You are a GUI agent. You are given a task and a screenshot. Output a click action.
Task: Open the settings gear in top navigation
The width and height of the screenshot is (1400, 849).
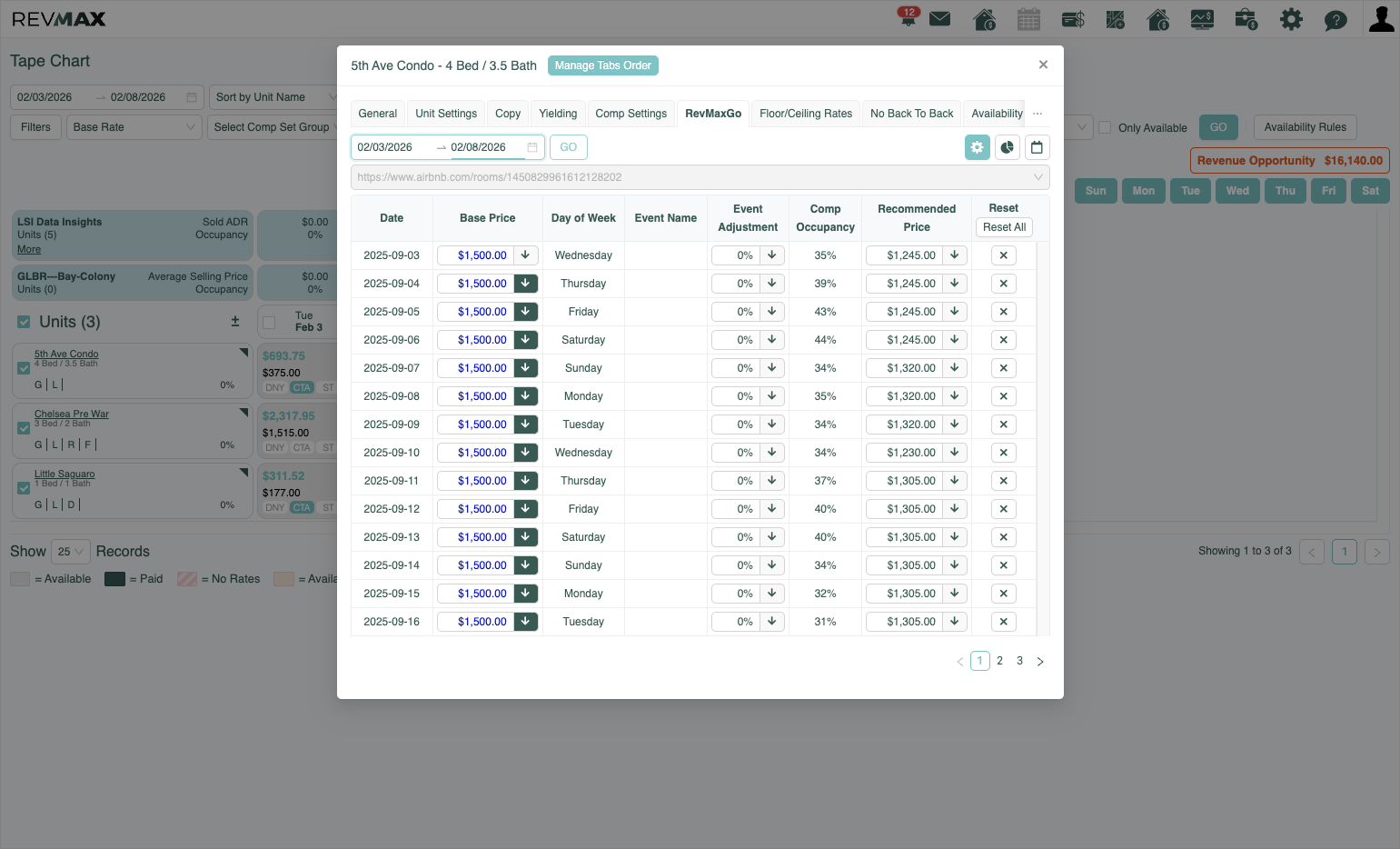1291,19
